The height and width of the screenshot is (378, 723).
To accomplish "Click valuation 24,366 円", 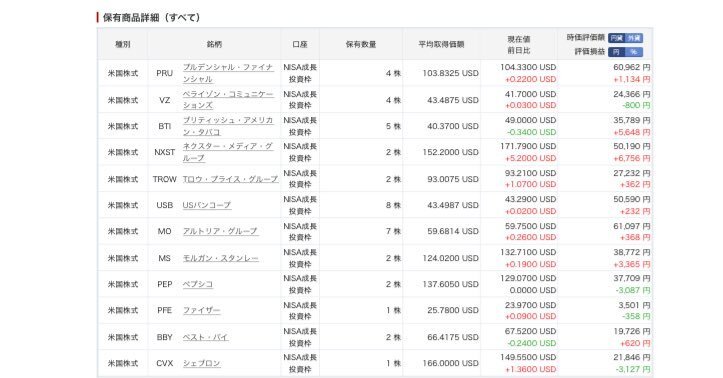I will coord(631,94).
